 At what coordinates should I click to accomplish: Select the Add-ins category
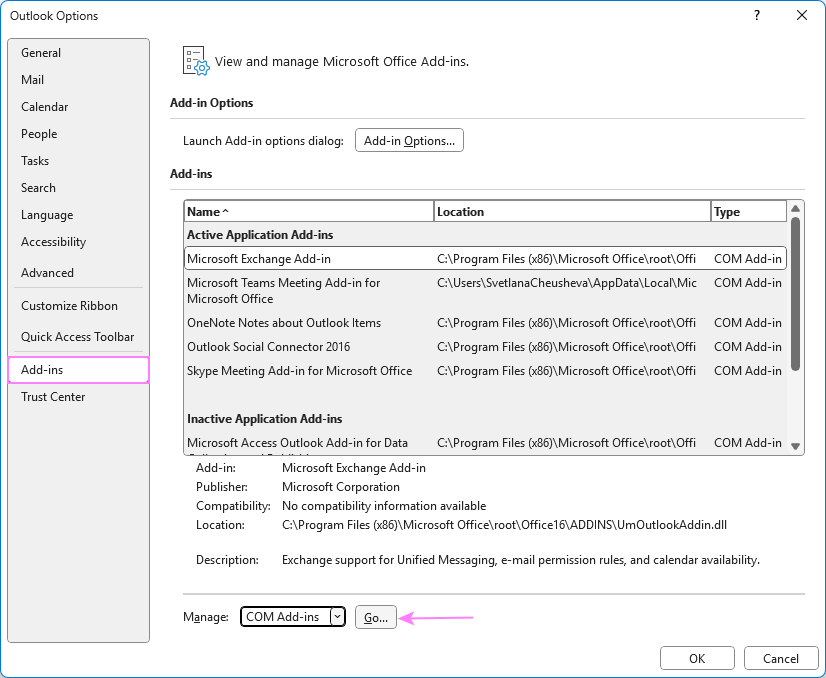coord(78,370)
